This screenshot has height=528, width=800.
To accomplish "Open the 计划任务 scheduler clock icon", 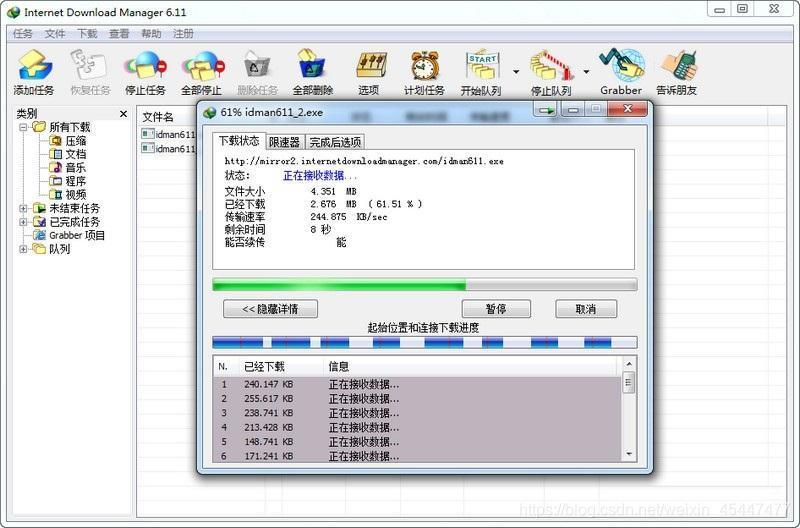I will tap(424, 72).
